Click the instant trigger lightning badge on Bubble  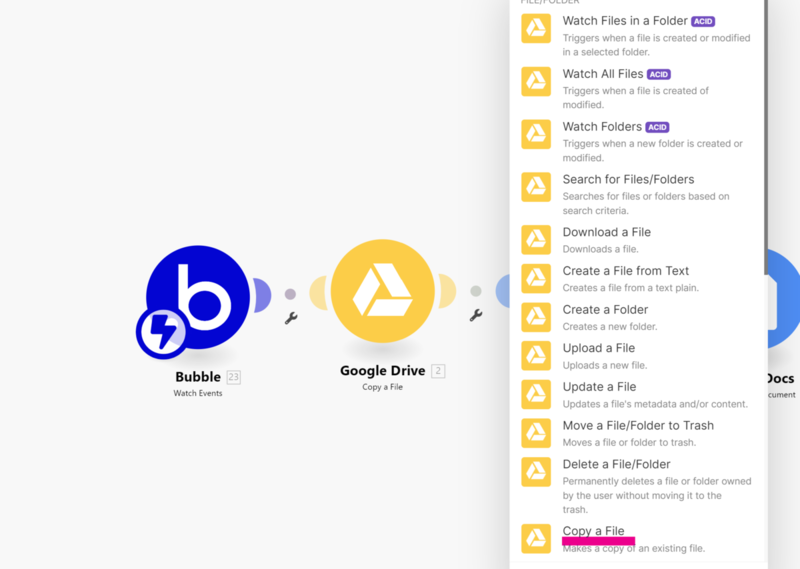point(162,333)
